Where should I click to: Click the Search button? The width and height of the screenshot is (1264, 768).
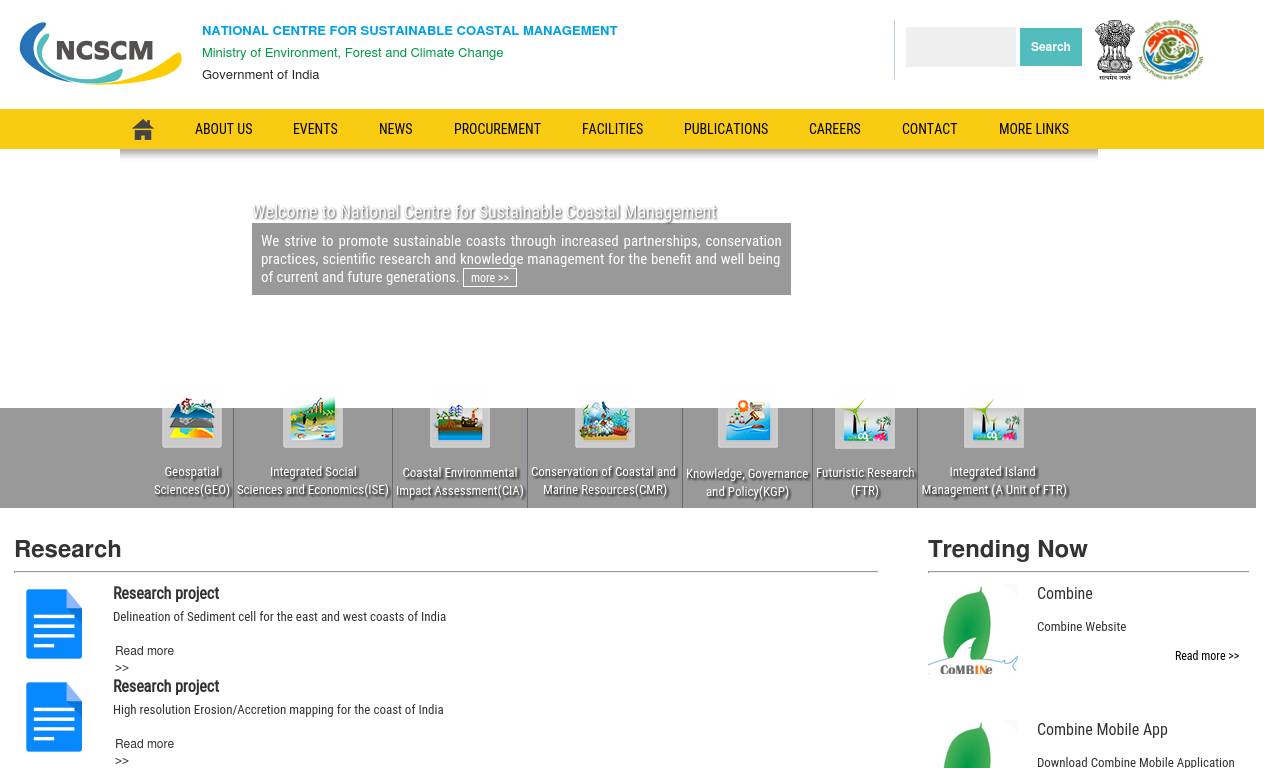[x=1051, y=47]
